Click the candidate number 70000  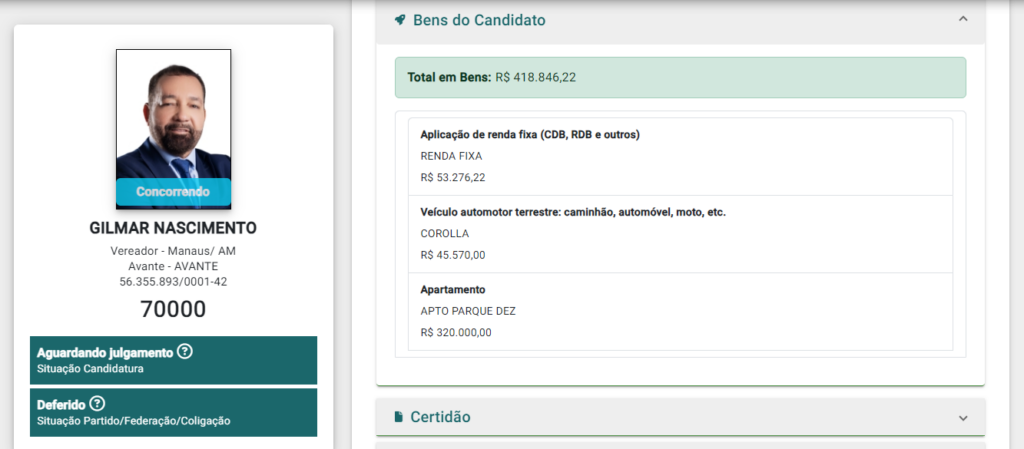[173, 309]
